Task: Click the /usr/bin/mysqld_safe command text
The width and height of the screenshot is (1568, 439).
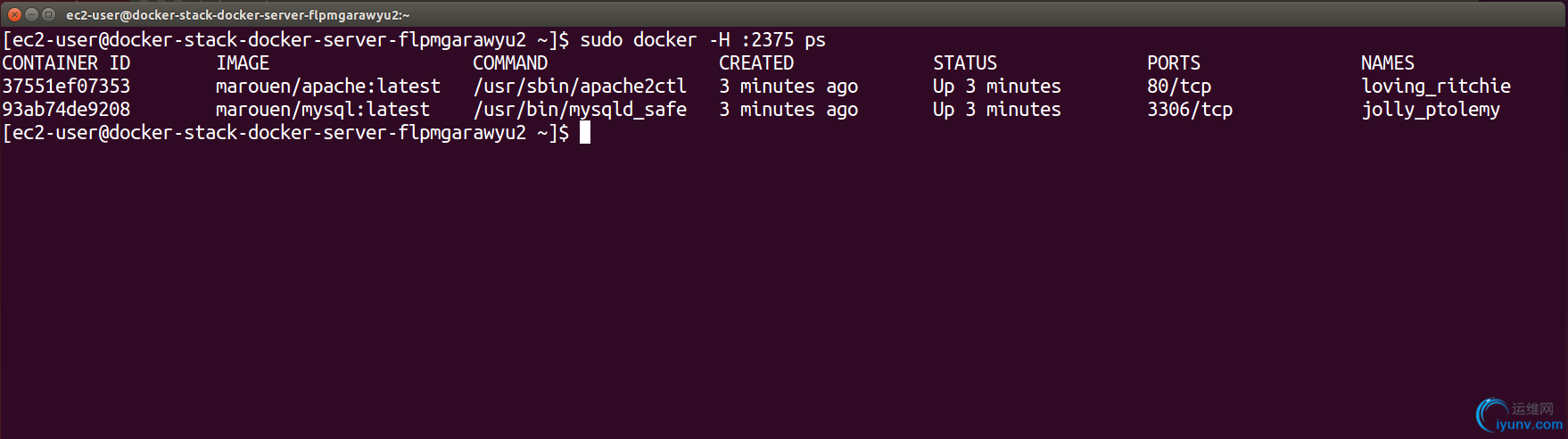Action: tap(580, 110)
